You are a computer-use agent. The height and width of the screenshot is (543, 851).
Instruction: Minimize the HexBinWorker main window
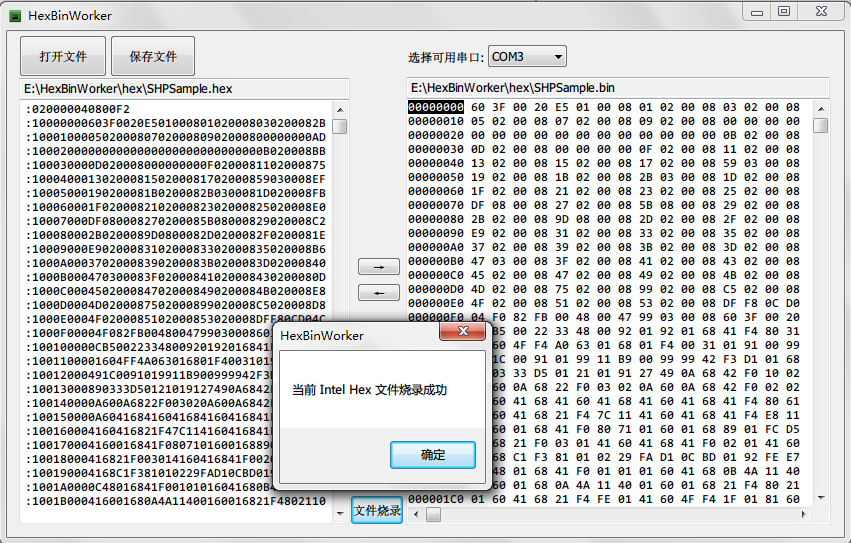[757, 11]
